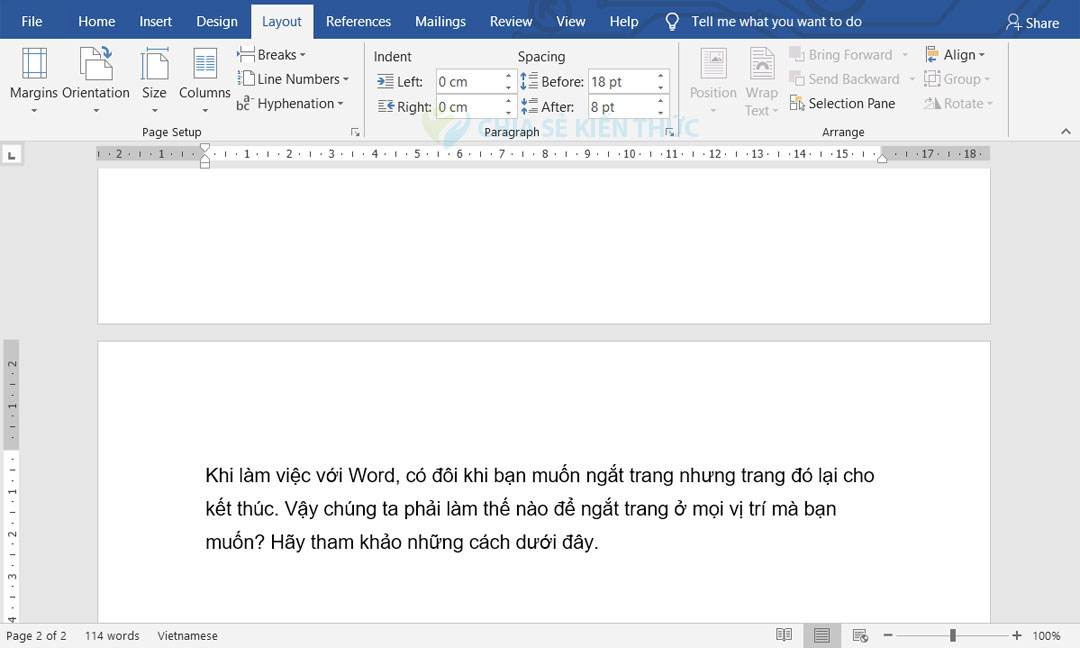Open the Page Setup dialog launcher
This screenshot has width=1080, height=648.
point(355,131)
